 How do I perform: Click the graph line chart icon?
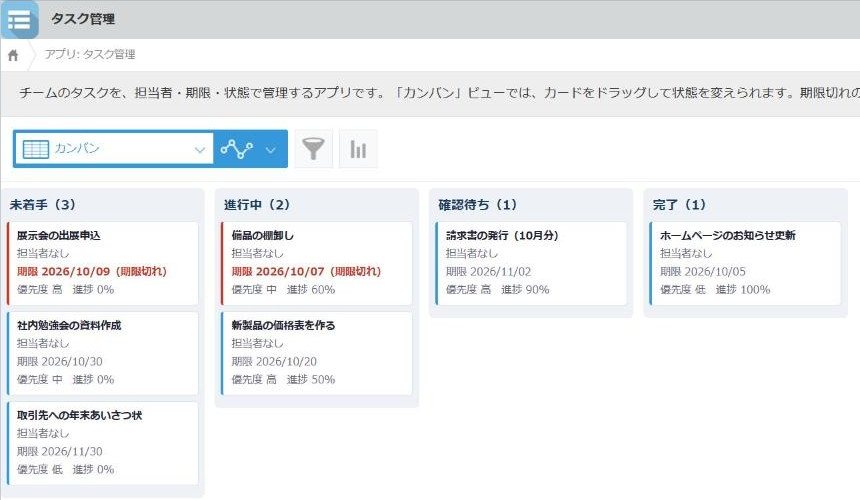click(x=236, y=149)
